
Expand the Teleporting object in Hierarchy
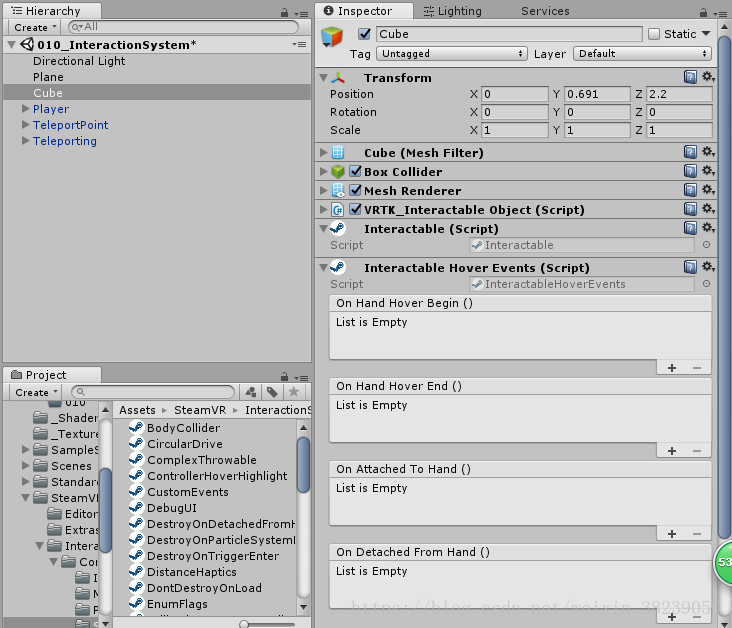coord(26,141)
